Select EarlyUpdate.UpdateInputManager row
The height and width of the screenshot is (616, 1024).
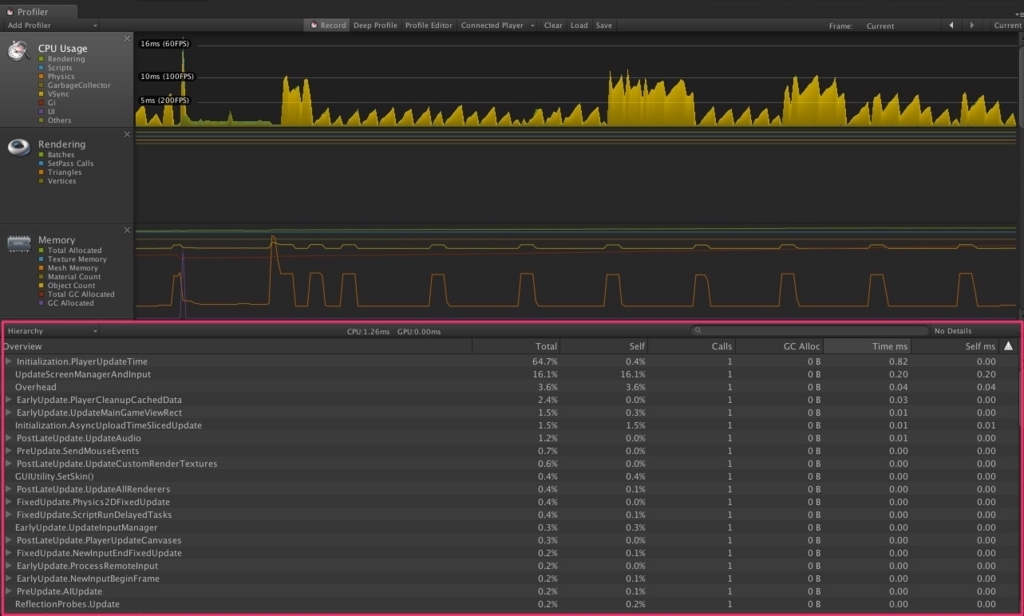(x=511, y=528)
